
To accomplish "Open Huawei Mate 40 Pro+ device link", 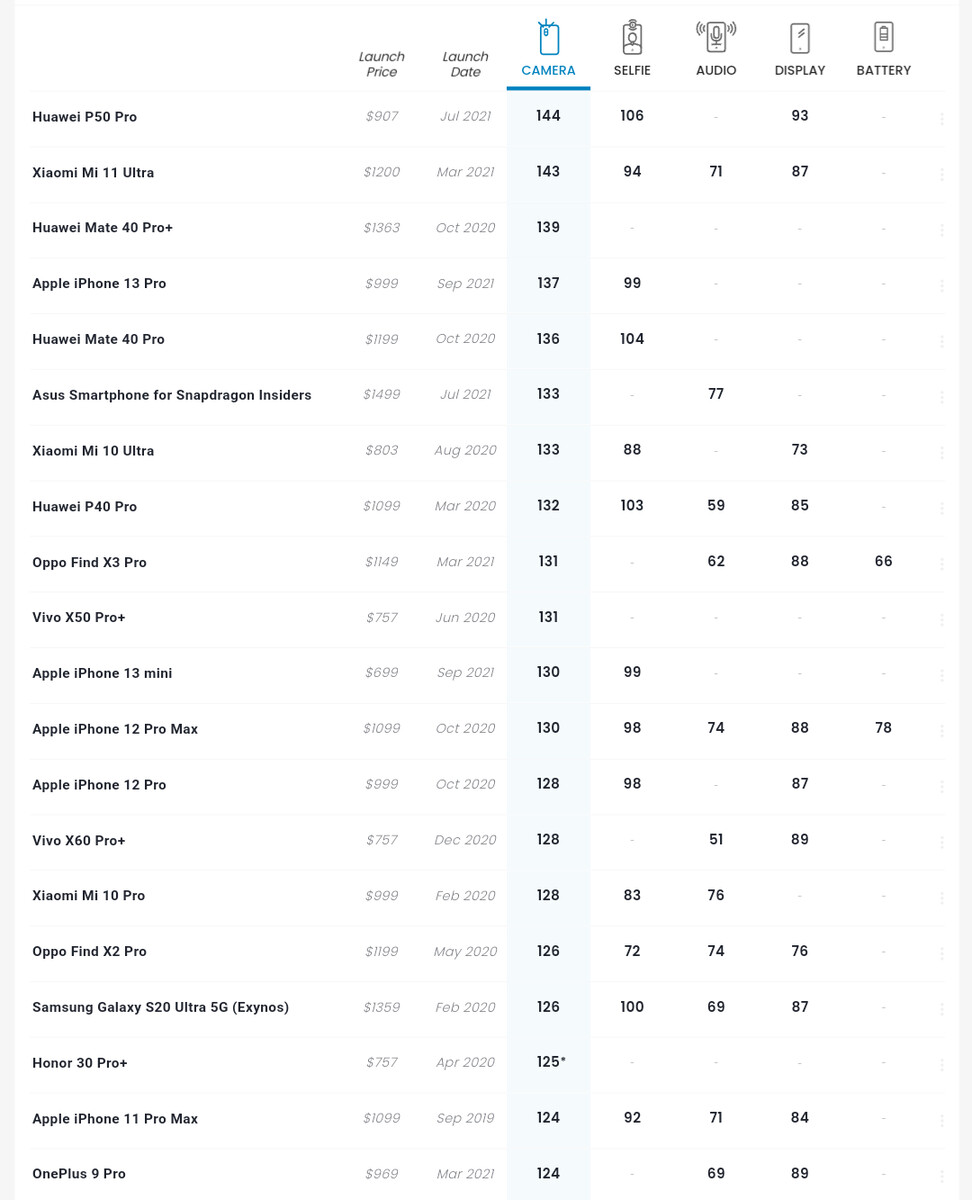I will 102,228.
